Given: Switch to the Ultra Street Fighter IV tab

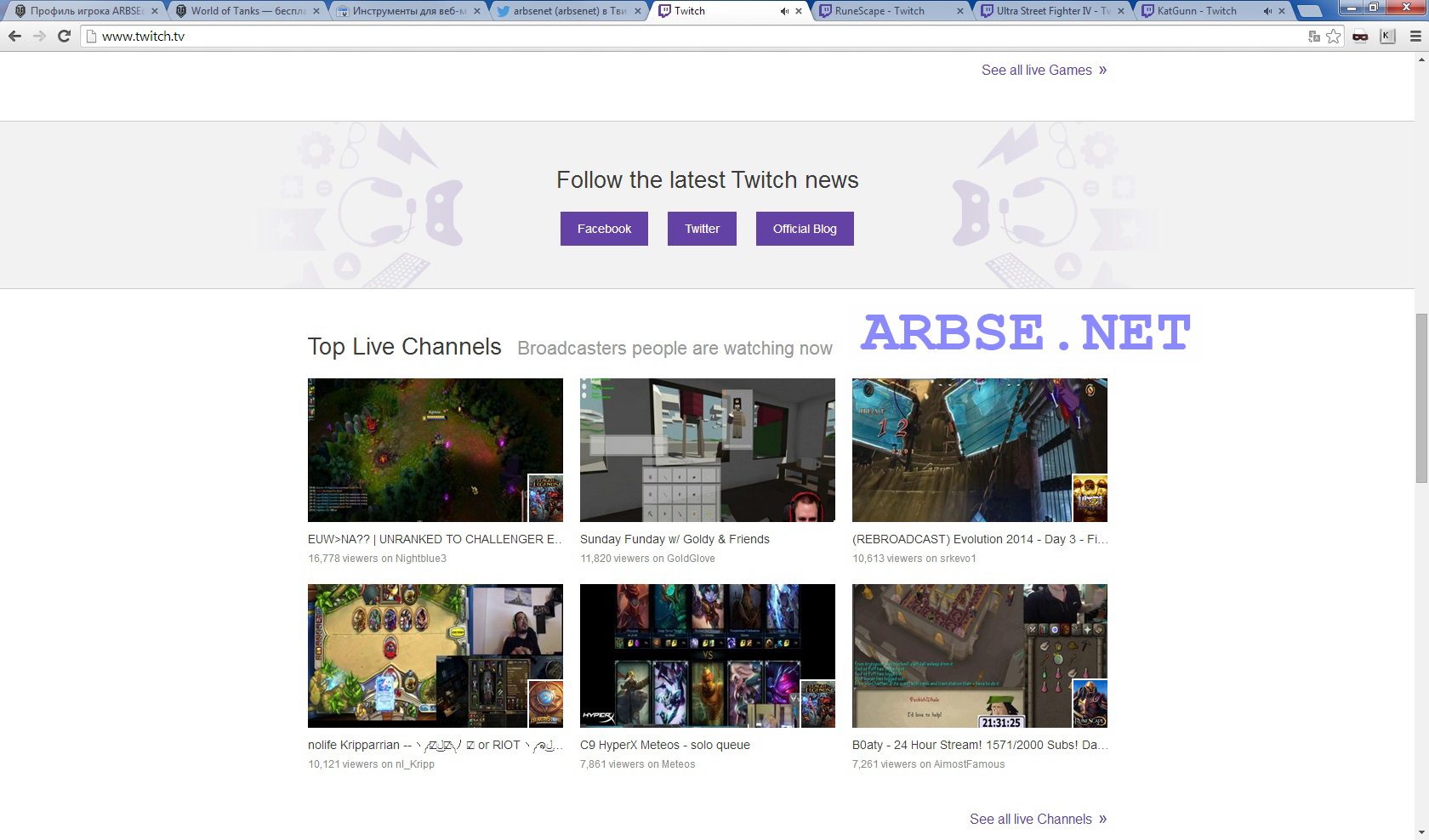Looking at the screenshot, I should (1053, 11).
